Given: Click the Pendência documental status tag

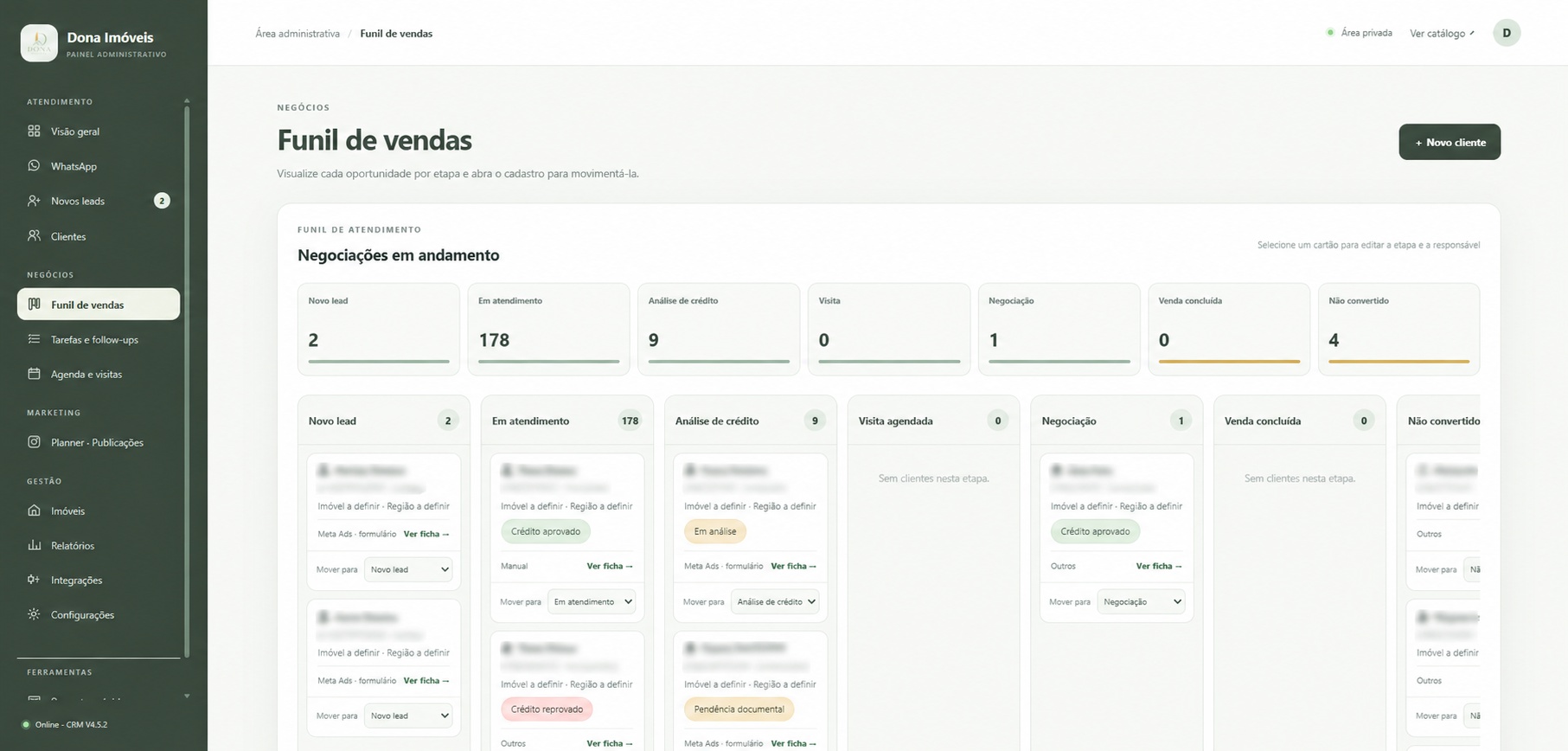Looking at the screenshot, I should click(x=739, y=709).
